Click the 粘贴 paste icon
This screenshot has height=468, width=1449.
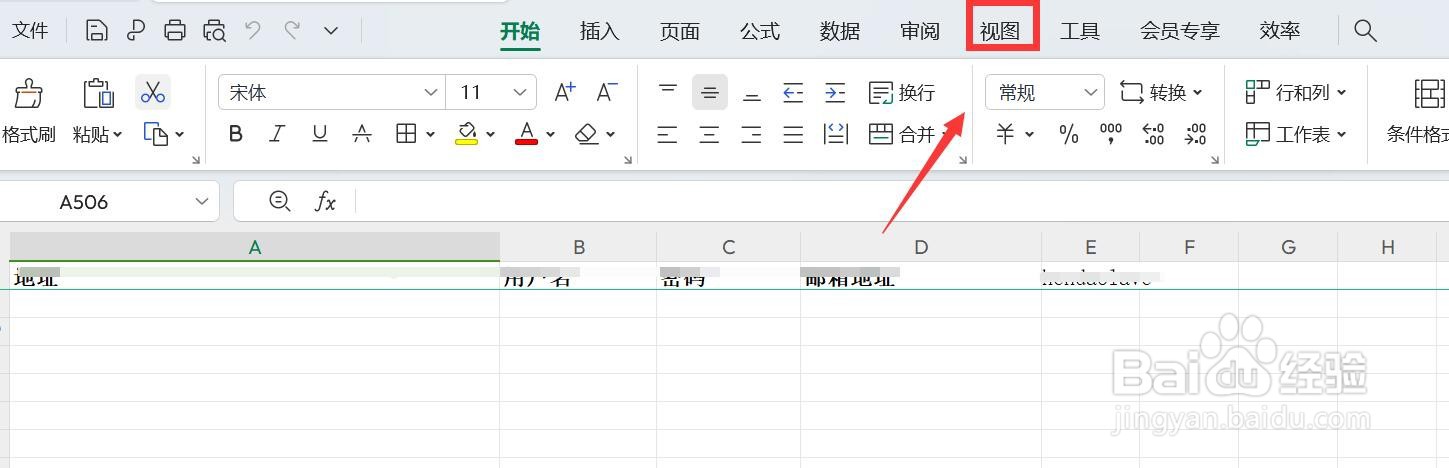coord(98,93)
